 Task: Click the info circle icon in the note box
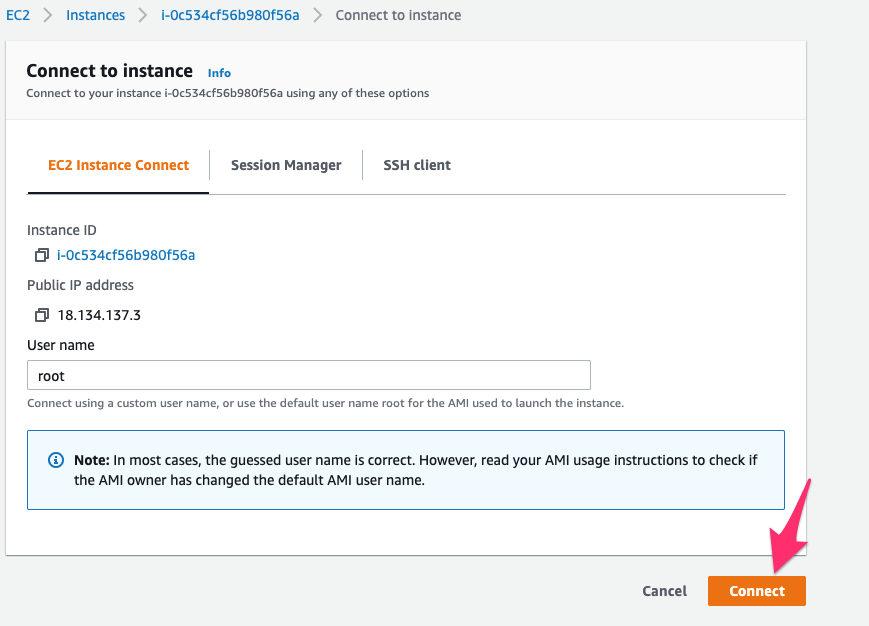click(x=56, y=461)
